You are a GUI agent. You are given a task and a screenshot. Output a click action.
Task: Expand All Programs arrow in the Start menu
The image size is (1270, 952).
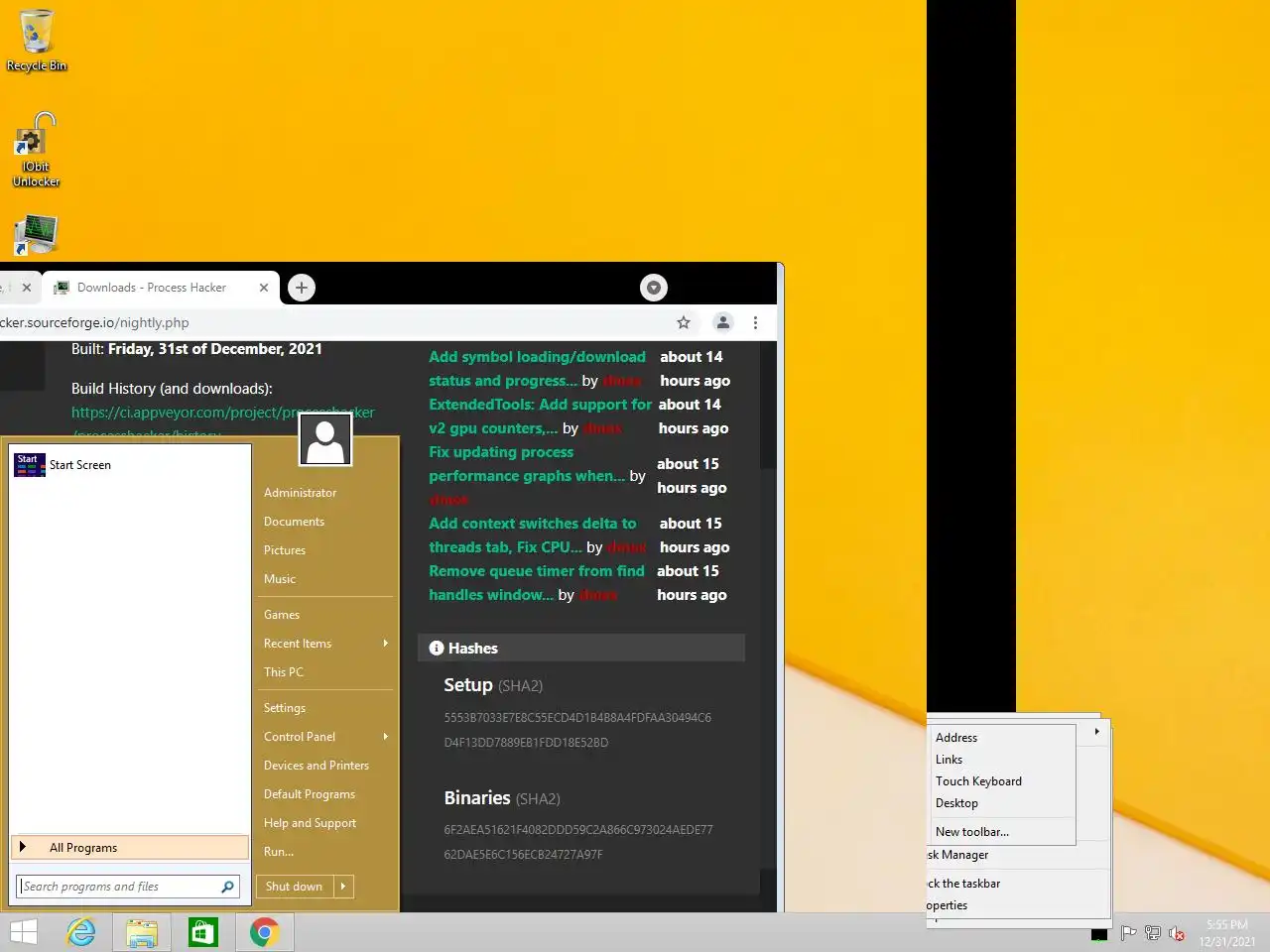click(23, 847)
